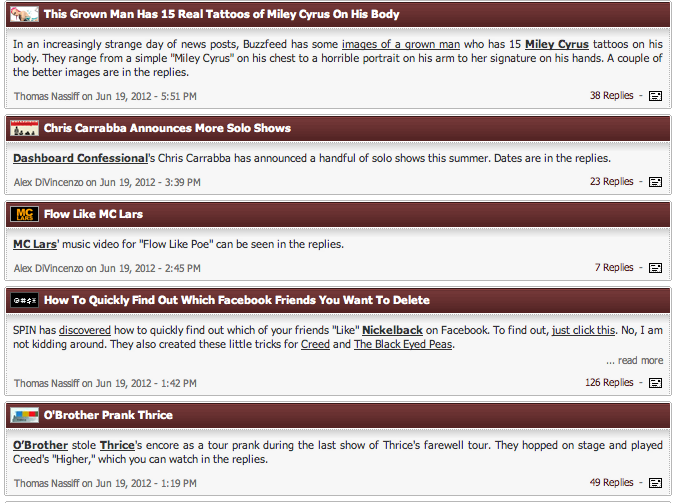
Task: Follow the Thrice artist link
Action: [116, 445]
